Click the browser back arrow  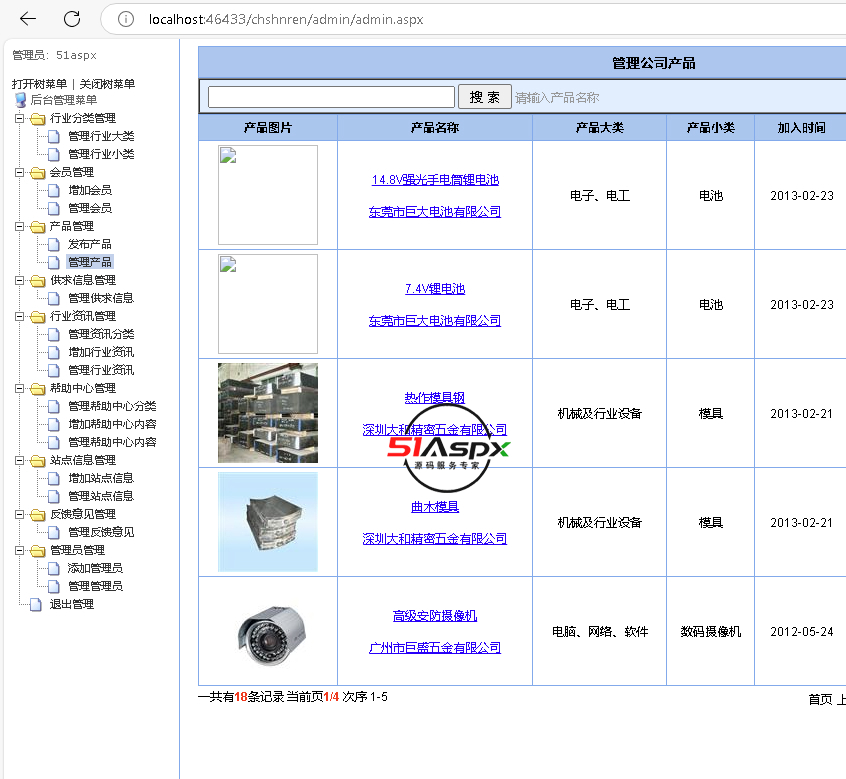[x=28, y=19]
